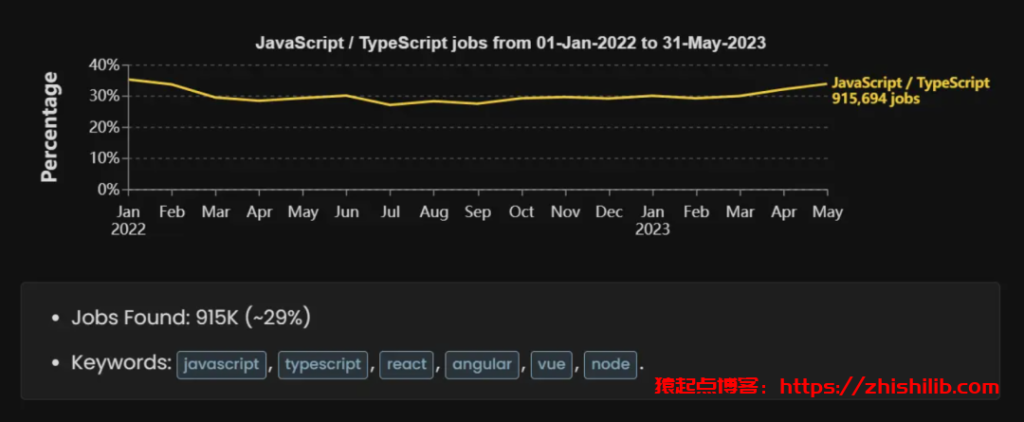1024x422 pixels.
Task: Click the 915,694 jobs legend value
Action: (x=875, y=99)
